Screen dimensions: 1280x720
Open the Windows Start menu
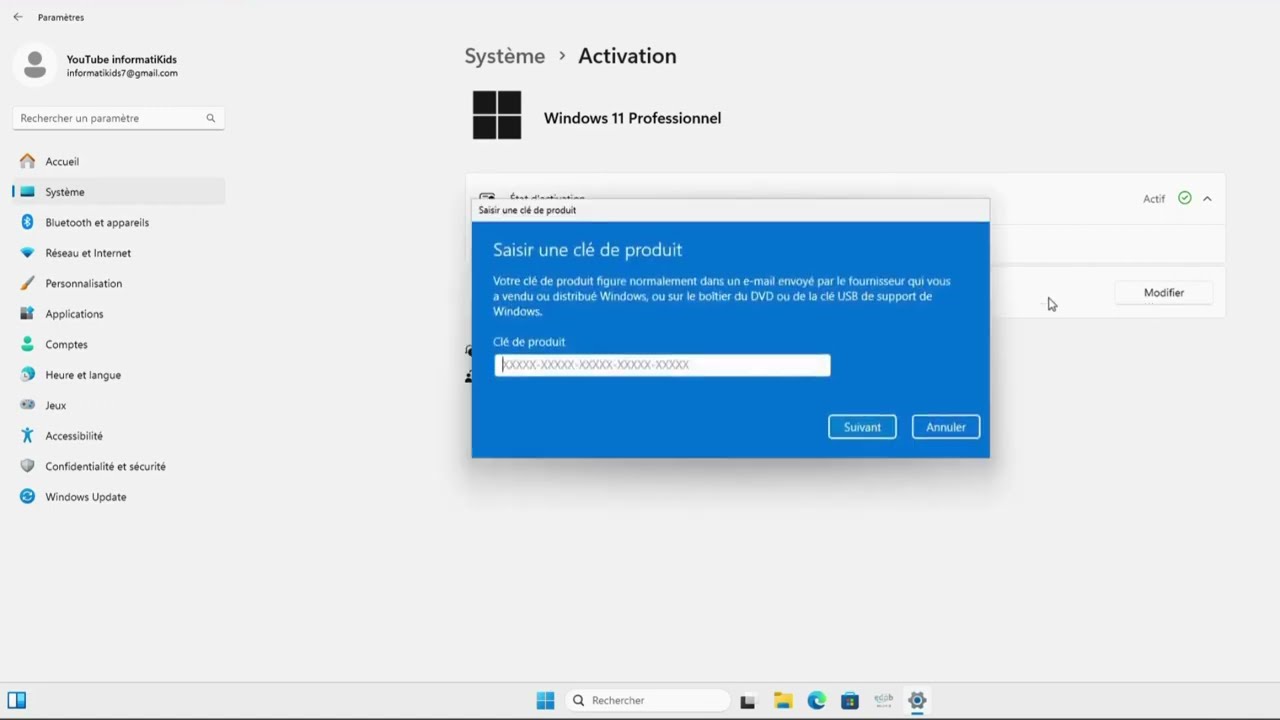545,701
